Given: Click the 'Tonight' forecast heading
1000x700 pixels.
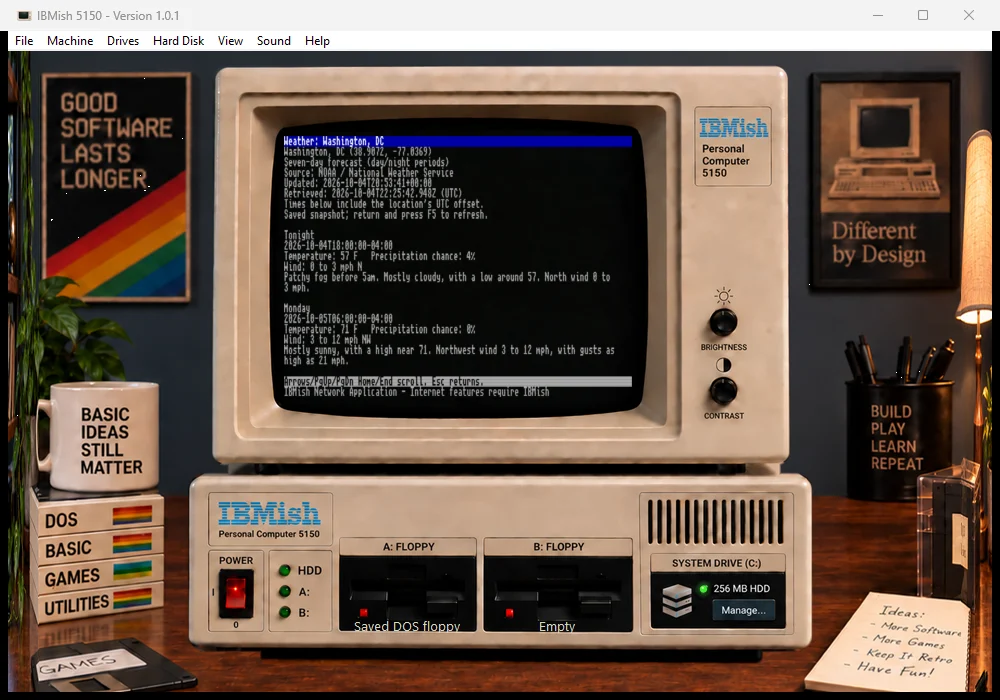Looking at the screenshot, I should (x=299, y=235).
